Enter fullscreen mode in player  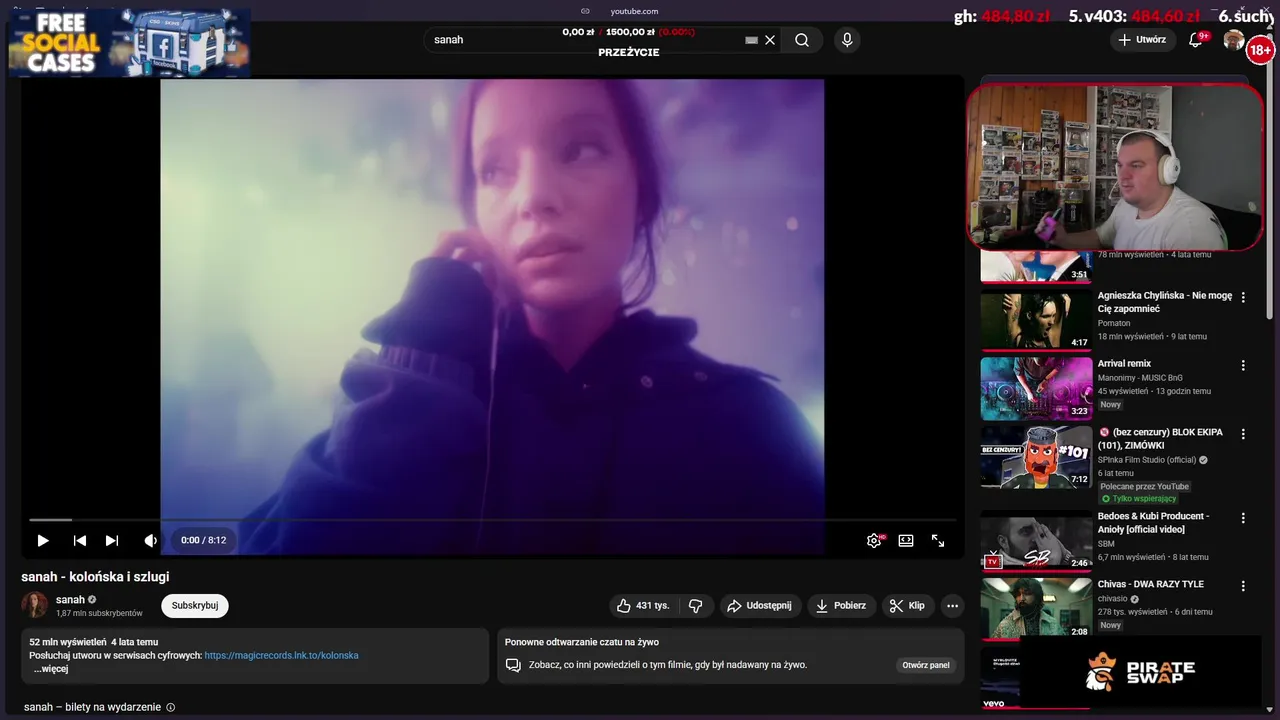[938, 540]
